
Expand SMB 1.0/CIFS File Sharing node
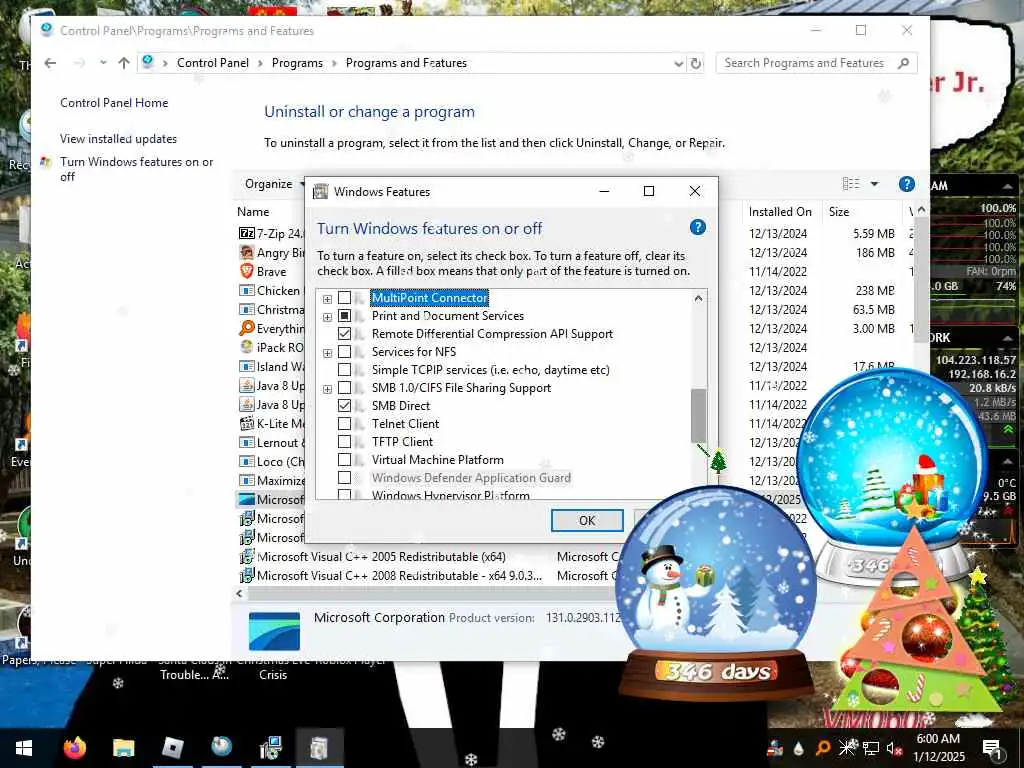[x=327, y=389]
